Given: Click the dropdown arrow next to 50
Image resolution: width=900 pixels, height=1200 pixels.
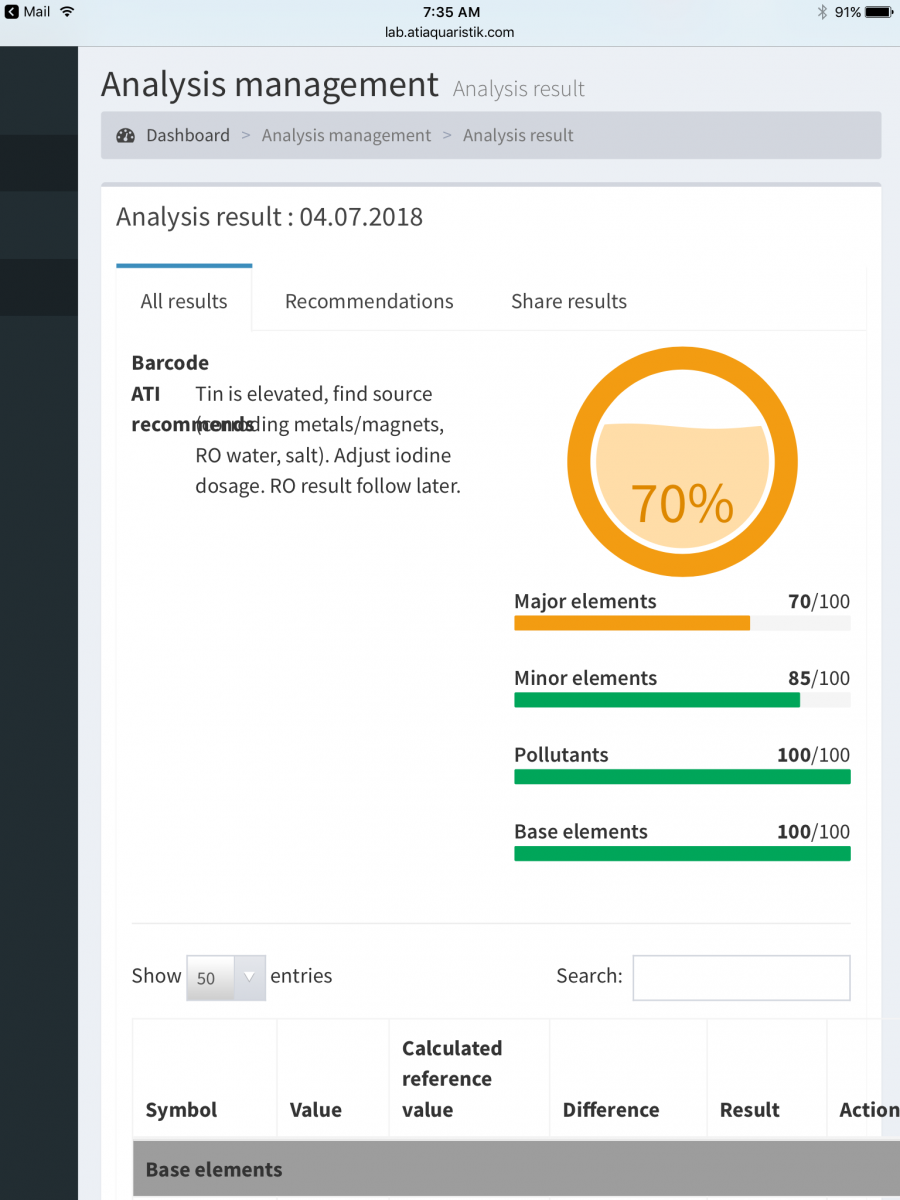Looking at the screenshot, I should pyautogui.click(x=249, y=978).
